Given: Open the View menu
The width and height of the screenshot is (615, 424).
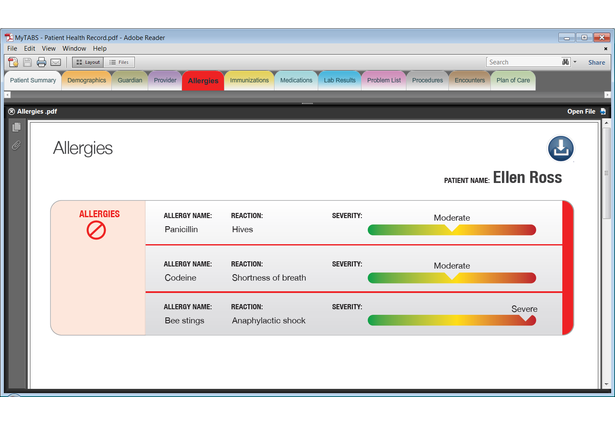Looking at the screenshot, I should point(49,48).
